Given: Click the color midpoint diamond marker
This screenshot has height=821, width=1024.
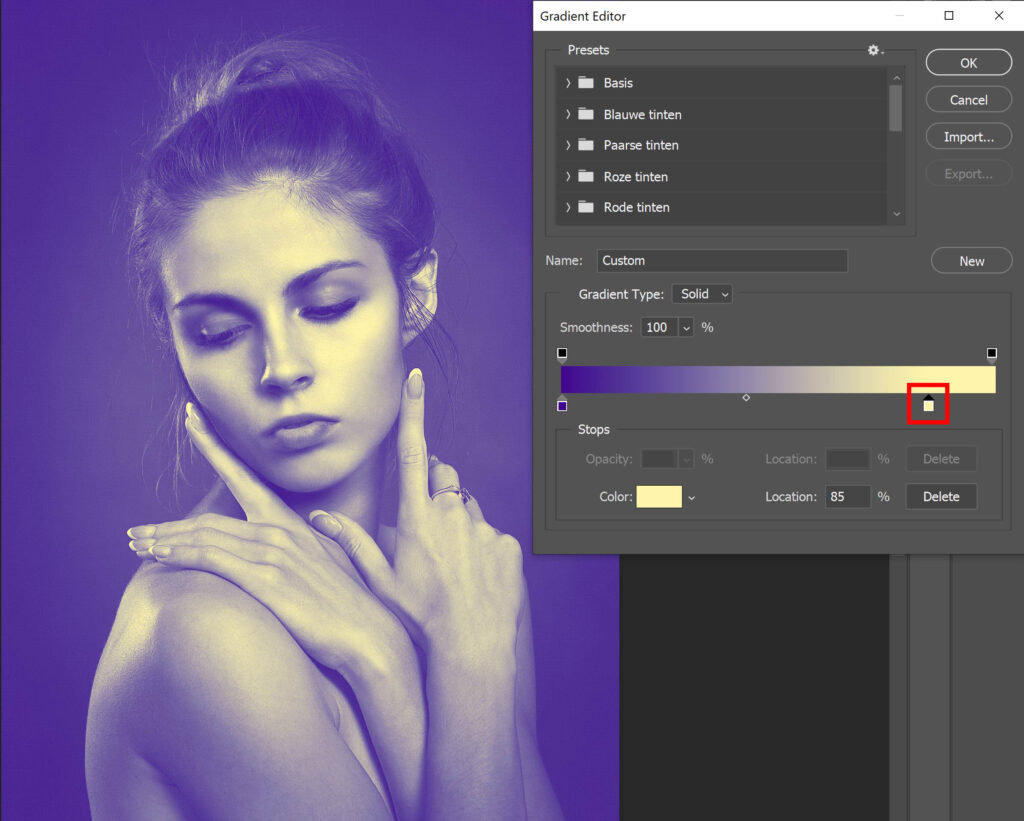Looking at the screenshot, I should coord(746,397).
